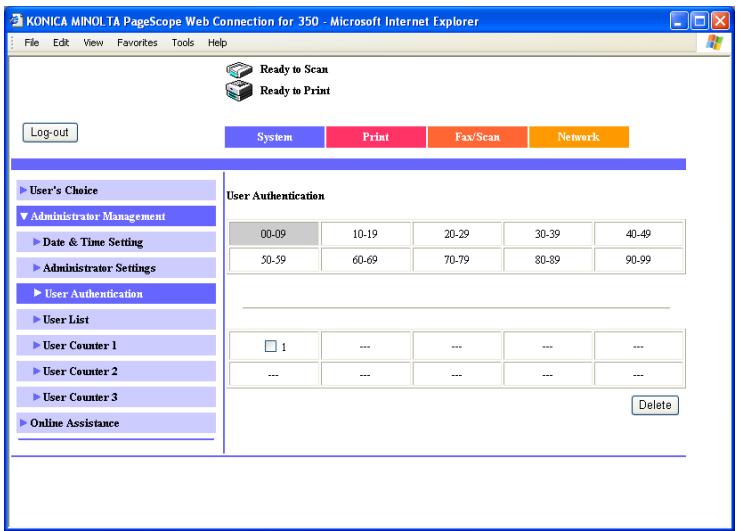Open the Favorites menu
Screen dimensions: 737x531
coord(137,43)
